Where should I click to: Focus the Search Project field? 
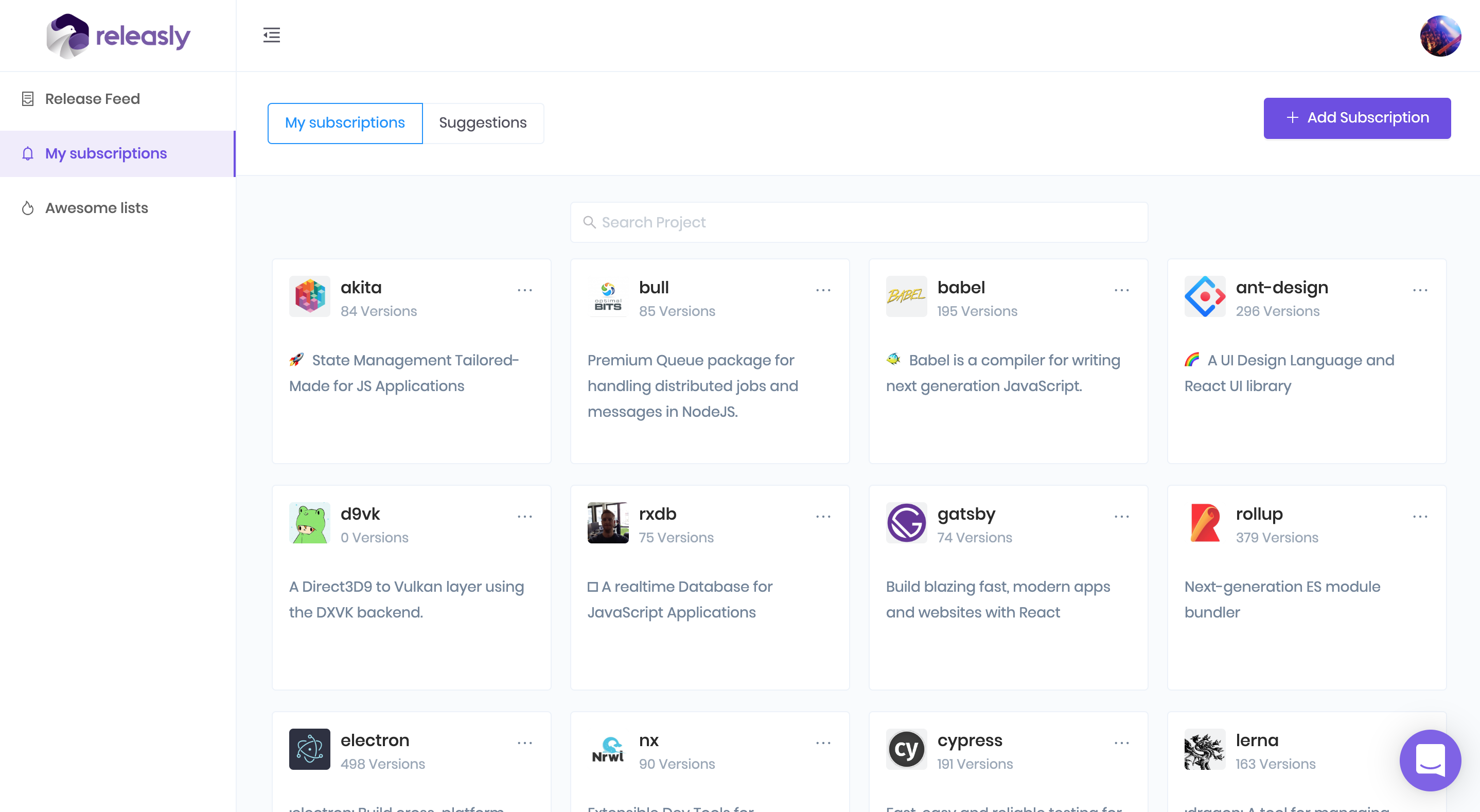click(858, 222)
